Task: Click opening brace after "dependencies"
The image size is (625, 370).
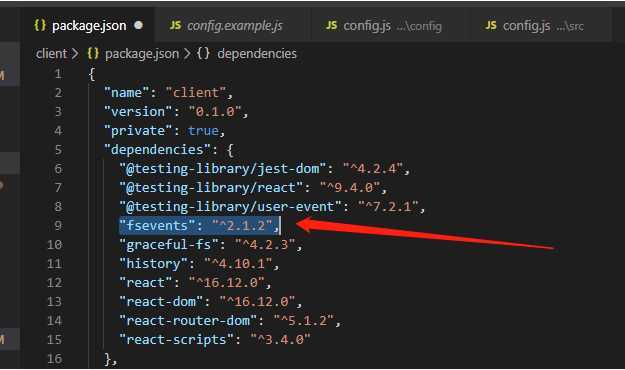Action: tap(230, 150)
